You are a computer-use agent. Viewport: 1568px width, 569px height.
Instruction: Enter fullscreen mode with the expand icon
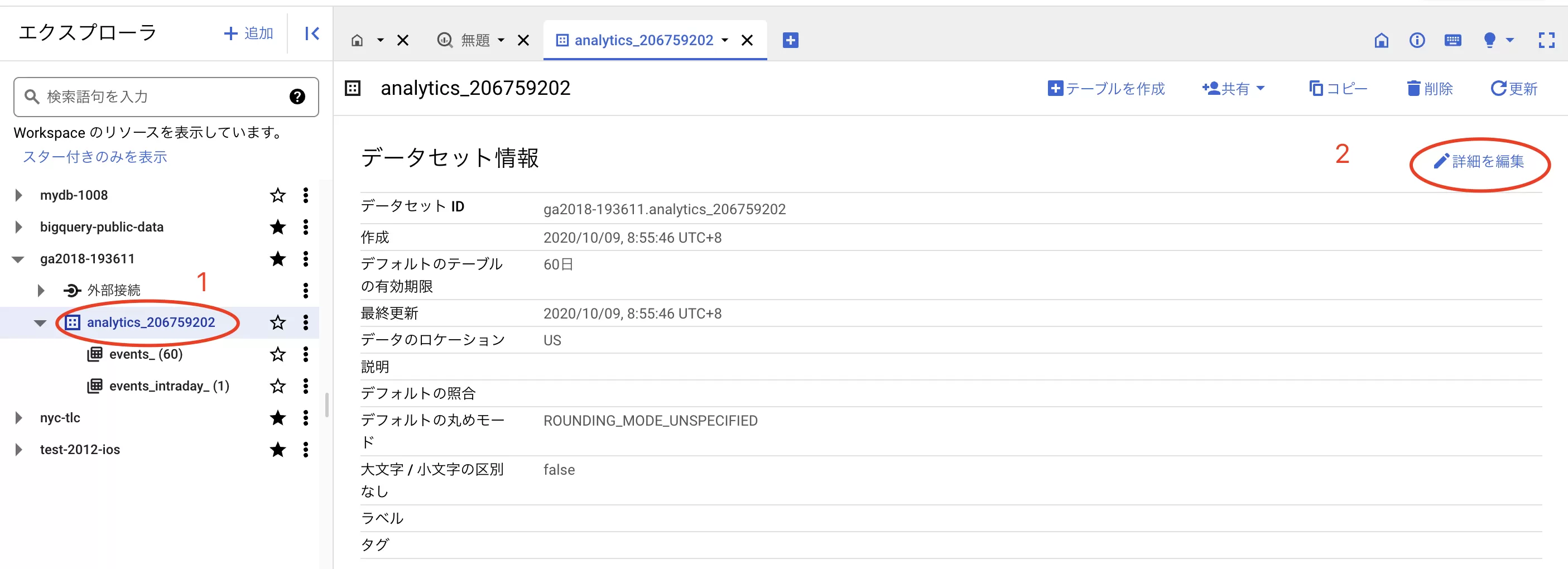[x=1546, y=41]
